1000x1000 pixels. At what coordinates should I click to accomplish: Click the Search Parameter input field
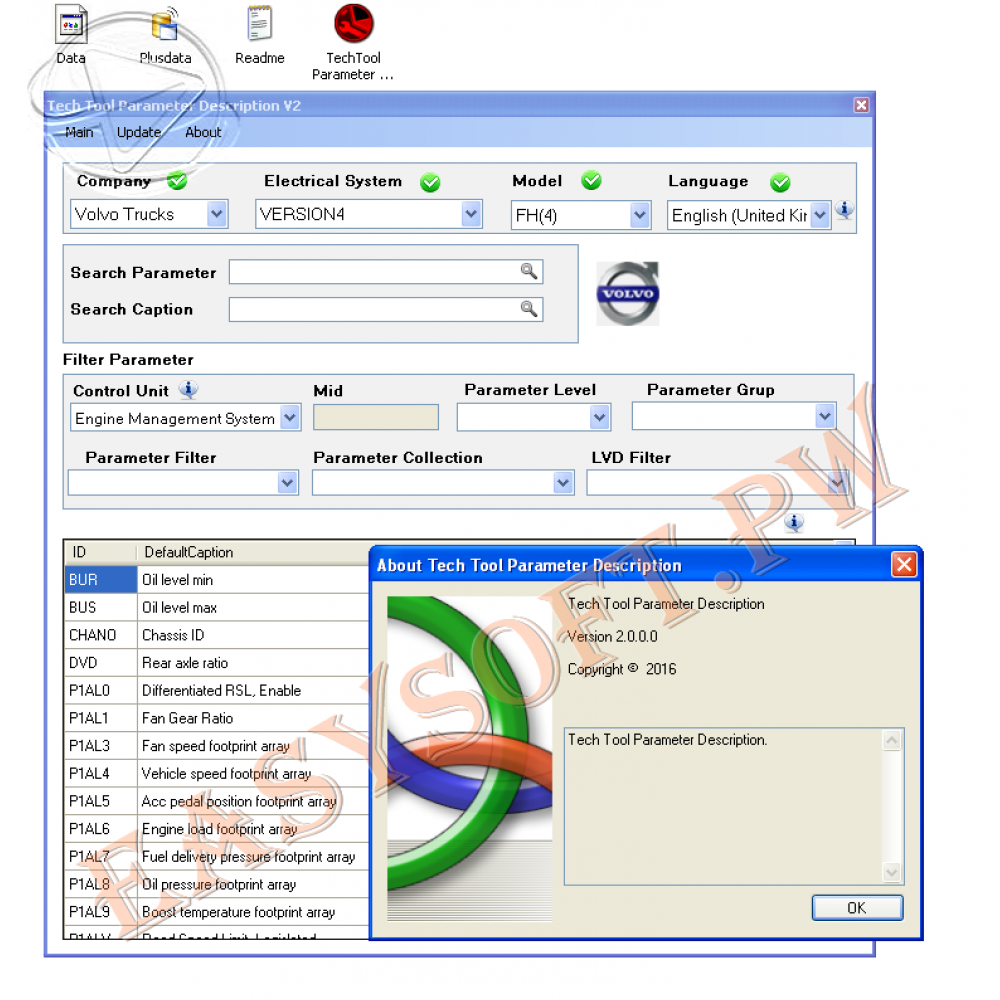[385, 271]
